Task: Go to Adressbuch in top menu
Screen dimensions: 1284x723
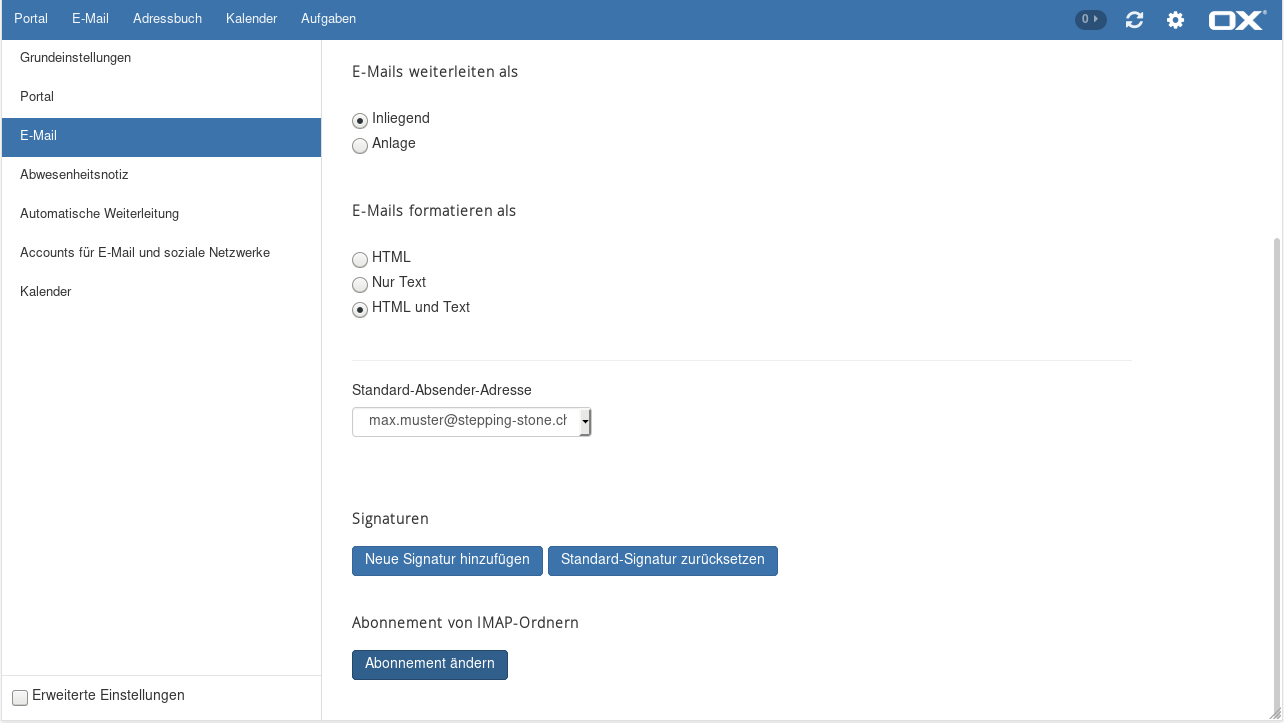Action: pos(167,19)
